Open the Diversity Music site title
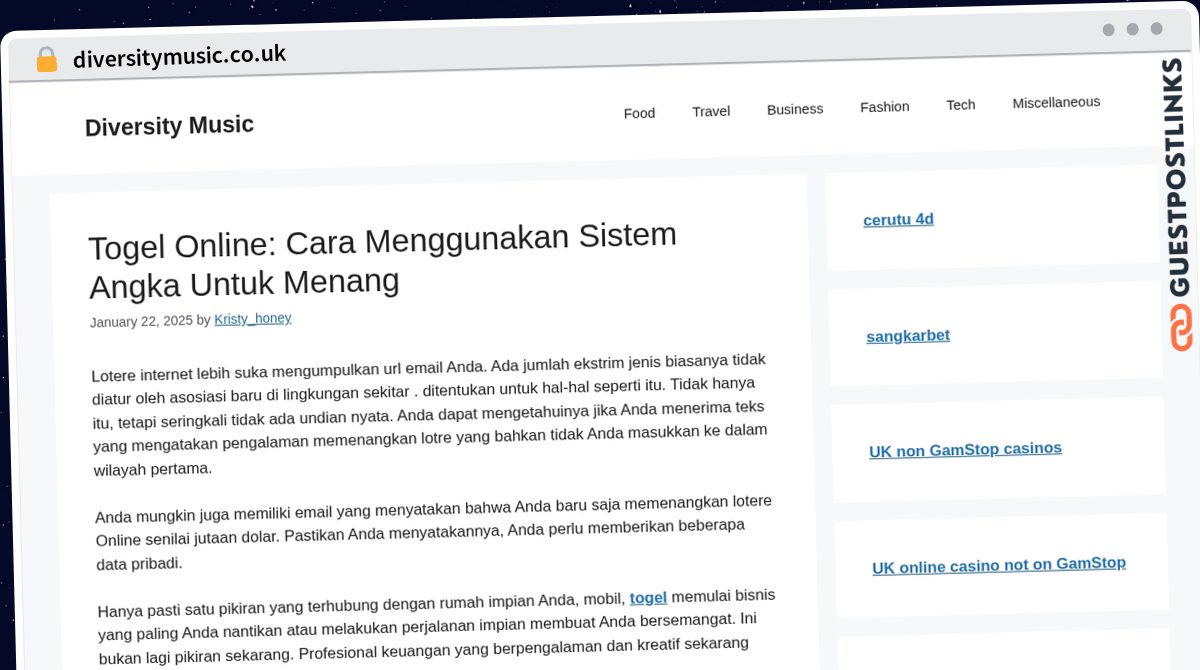 (169, 126)
